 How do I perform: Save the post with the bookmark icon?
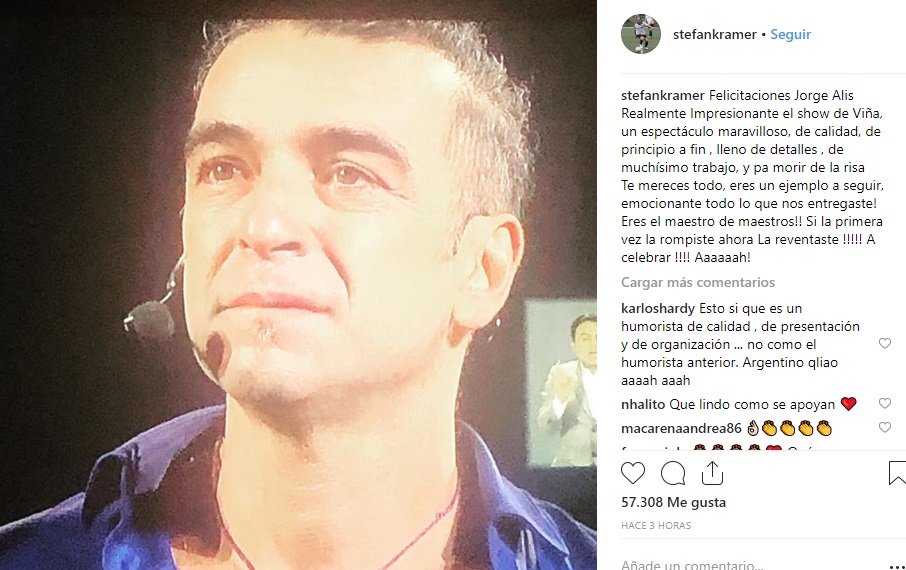pos(897,473)
